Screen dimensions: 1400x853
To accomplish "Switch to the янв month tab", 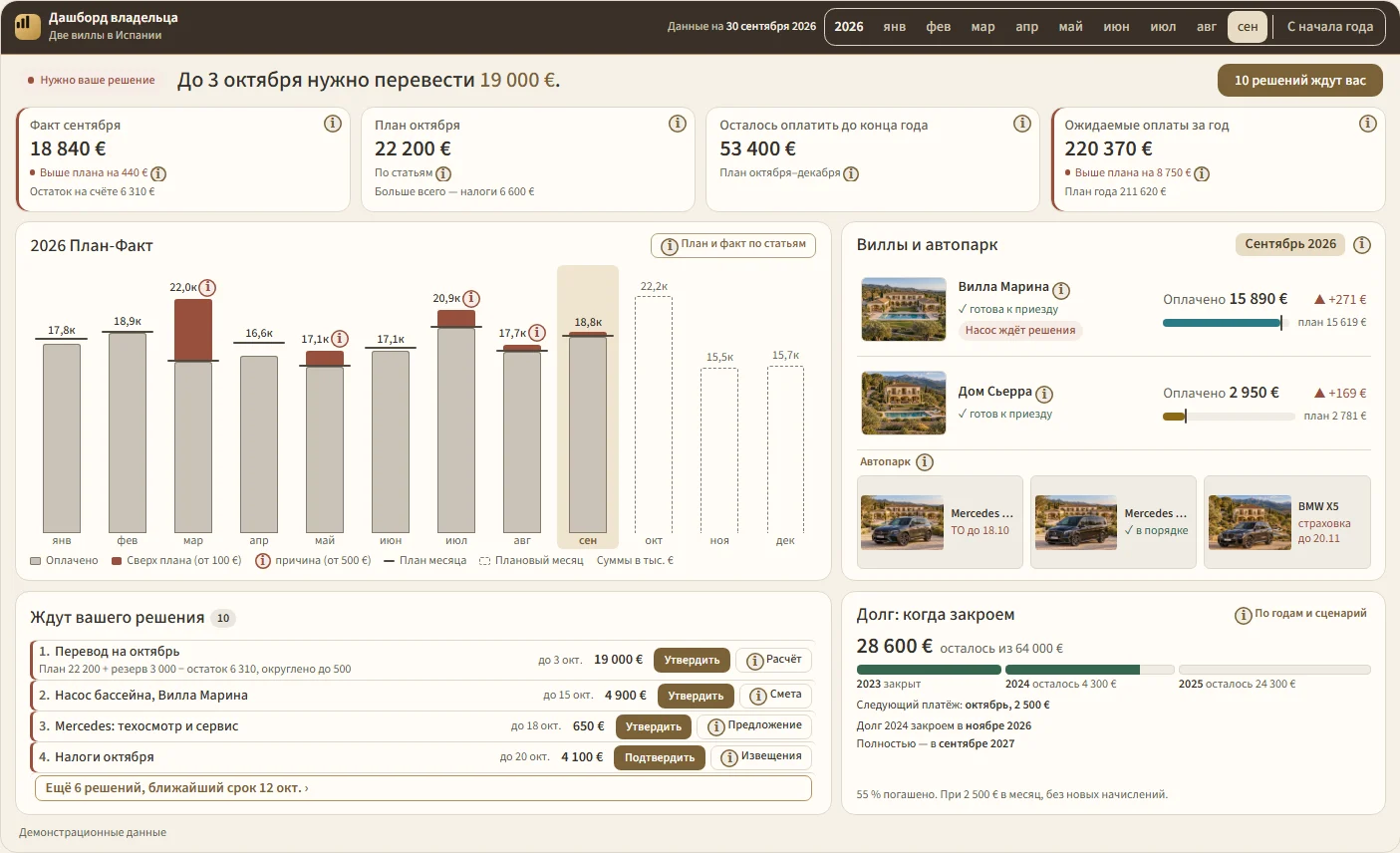I will (895, 27).
